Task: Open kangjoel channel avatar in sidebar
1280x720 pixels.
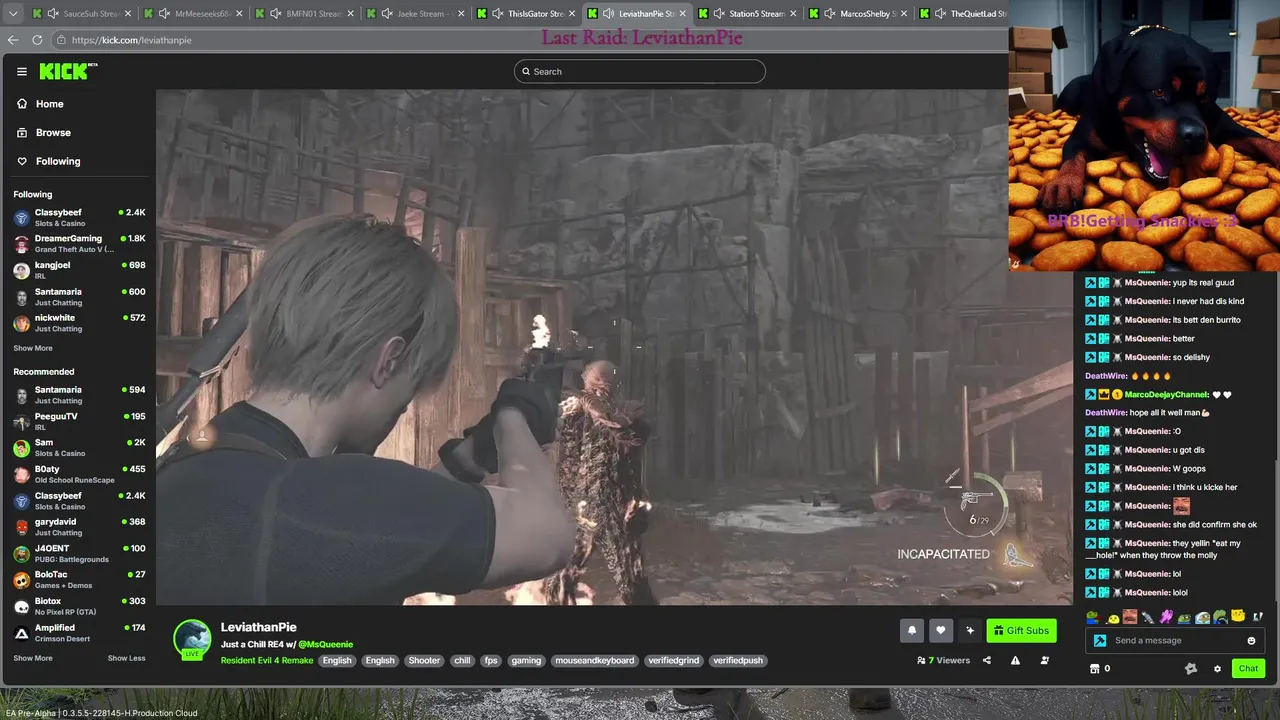Action: (21, 271)
